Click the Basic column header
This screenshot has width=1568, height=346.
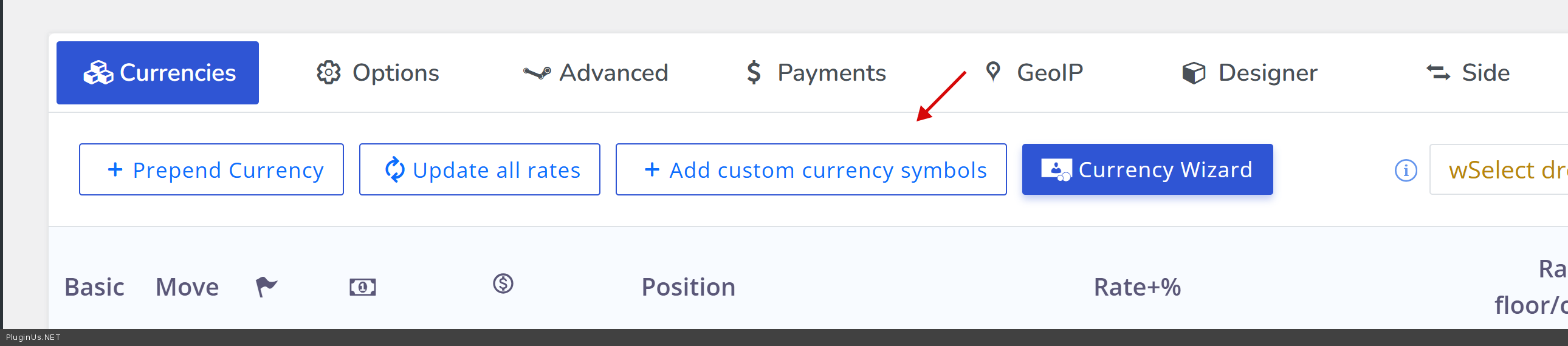[x=94, y=287]
